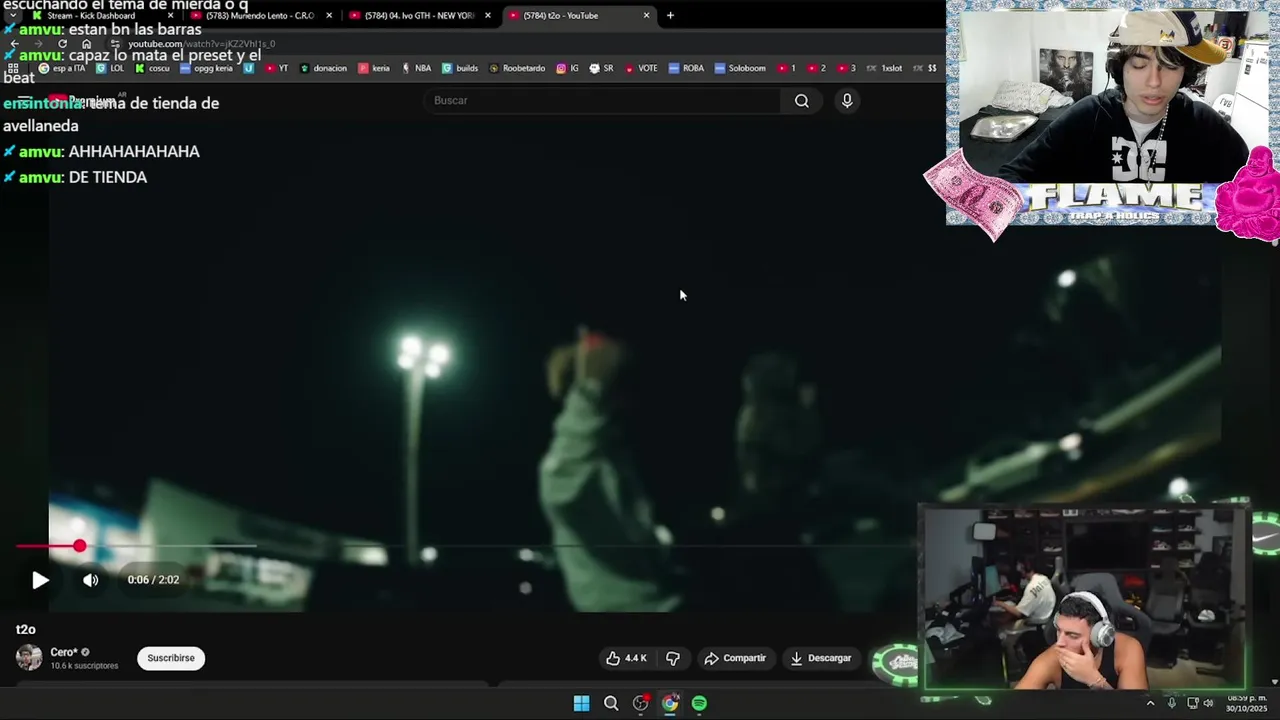1280x720 pixels.
Task: Seek using the red progress bar handle
Action: point(79,546)
